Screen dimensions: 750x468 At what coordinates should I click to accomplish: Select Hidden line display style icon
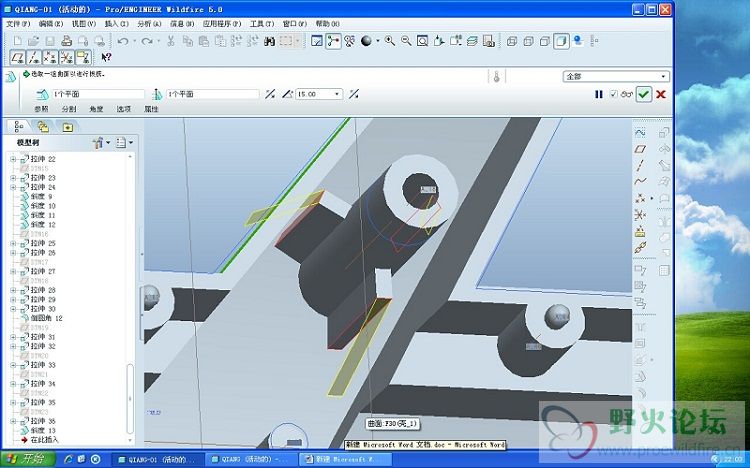(529, 41)
